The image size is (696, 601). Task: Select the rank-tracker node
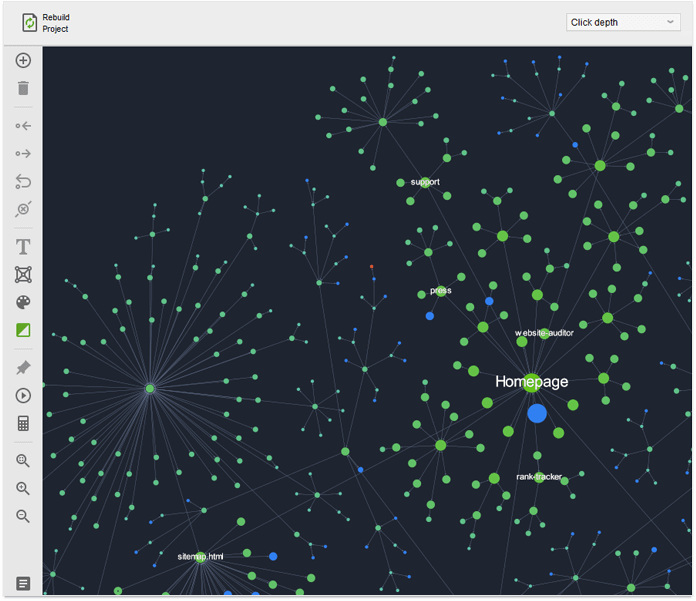(x=539, y=477)
